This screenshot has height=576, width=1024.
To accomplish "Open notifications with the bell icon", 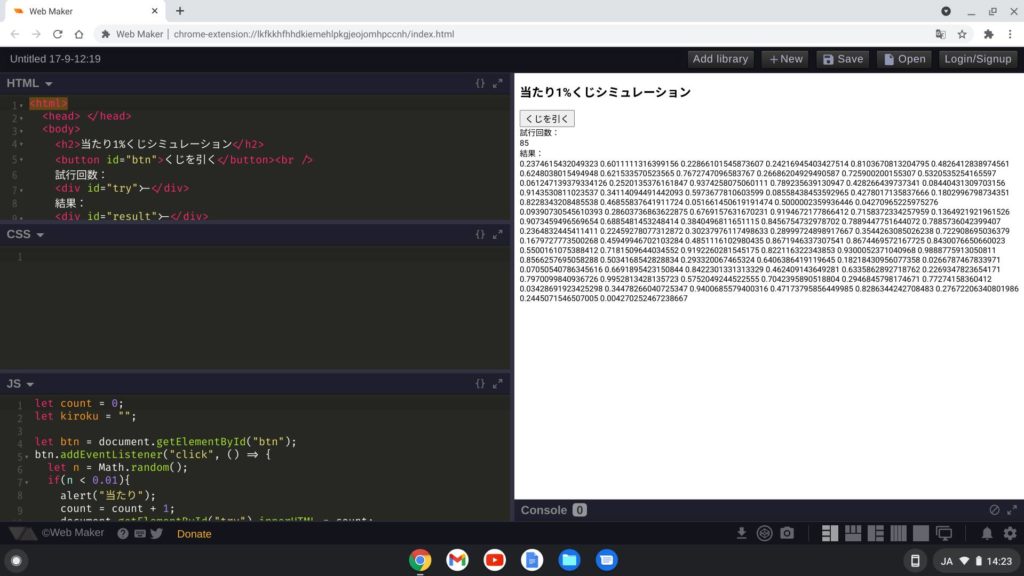I will [x=987, y=534].
